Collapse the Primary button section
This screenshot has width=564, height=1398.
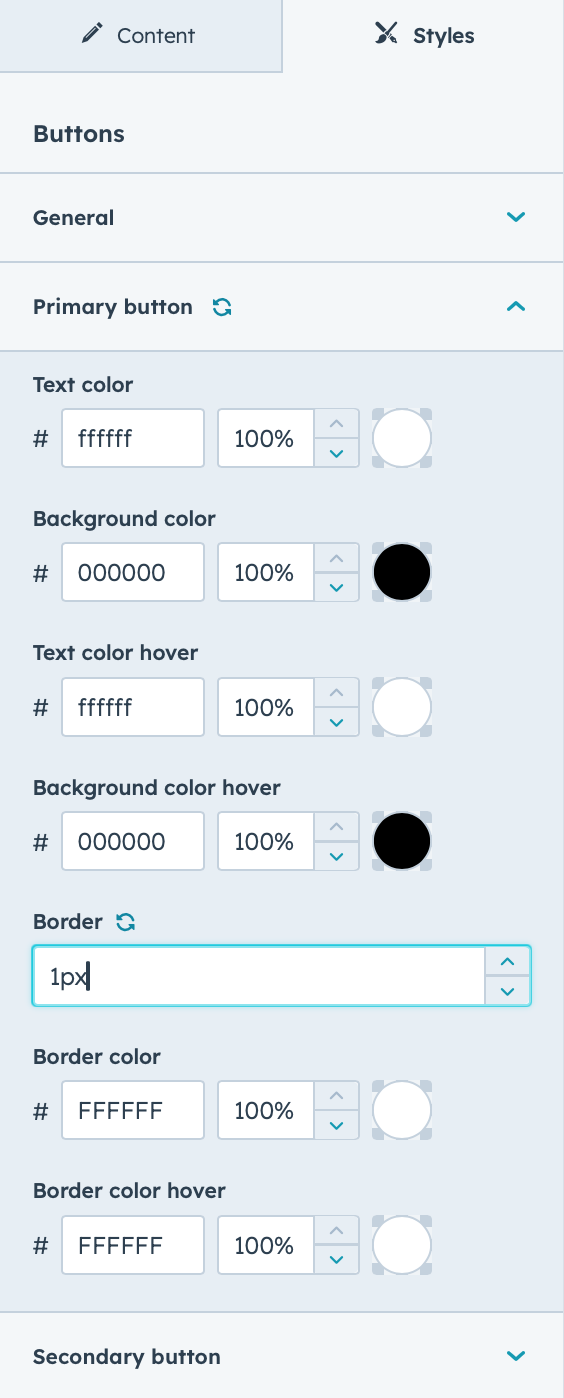pyautogui.click(x=516, y=307)
